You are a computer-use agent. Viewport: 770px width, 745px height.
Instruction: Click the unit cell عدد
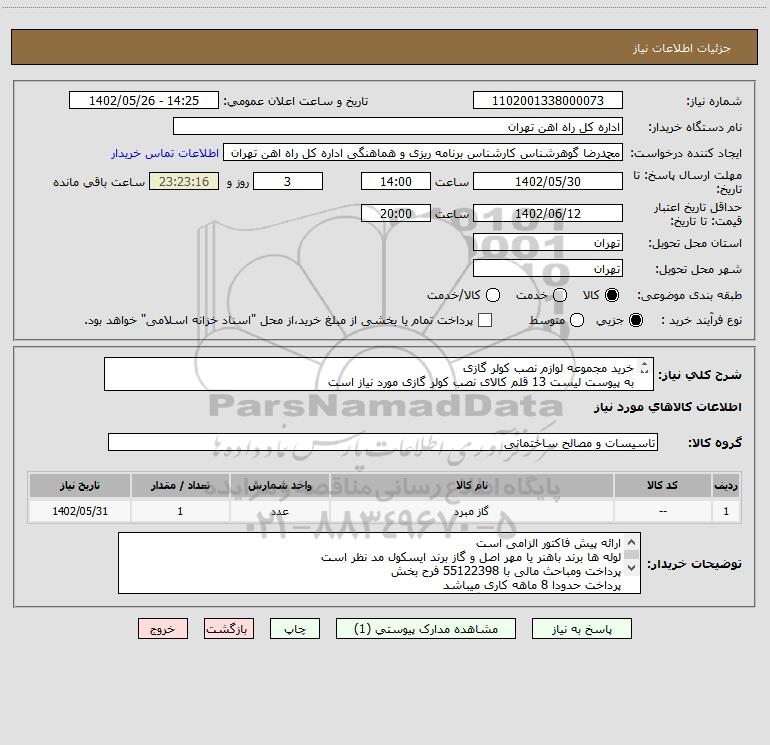tap(279, 511)
